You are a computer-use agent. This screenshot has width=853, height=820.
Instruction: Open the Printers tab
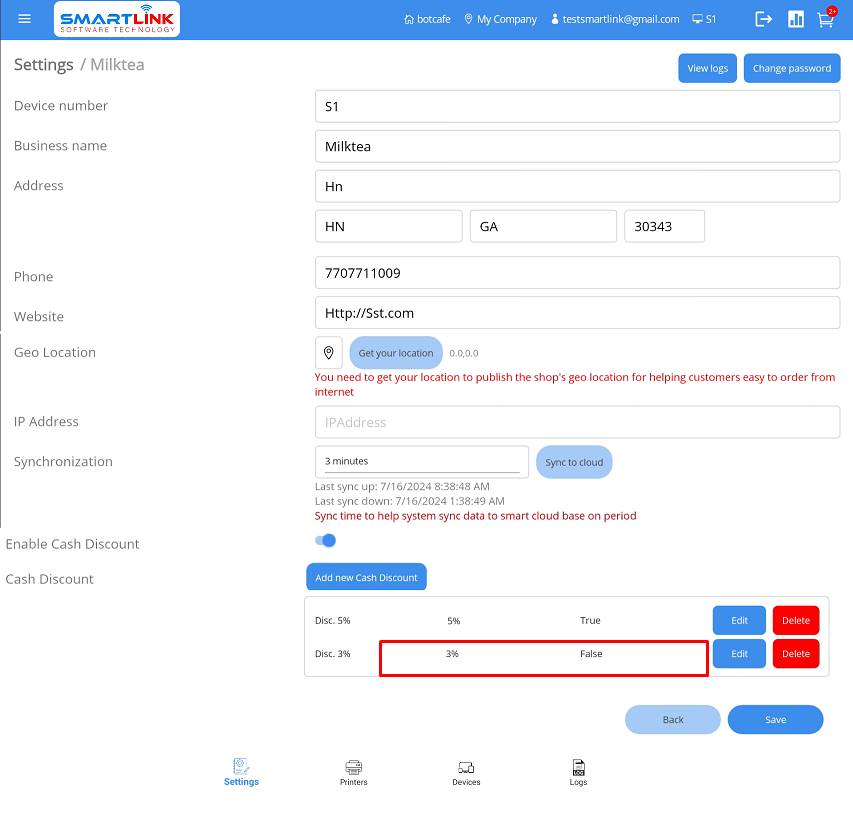click(x=353, y=772)
